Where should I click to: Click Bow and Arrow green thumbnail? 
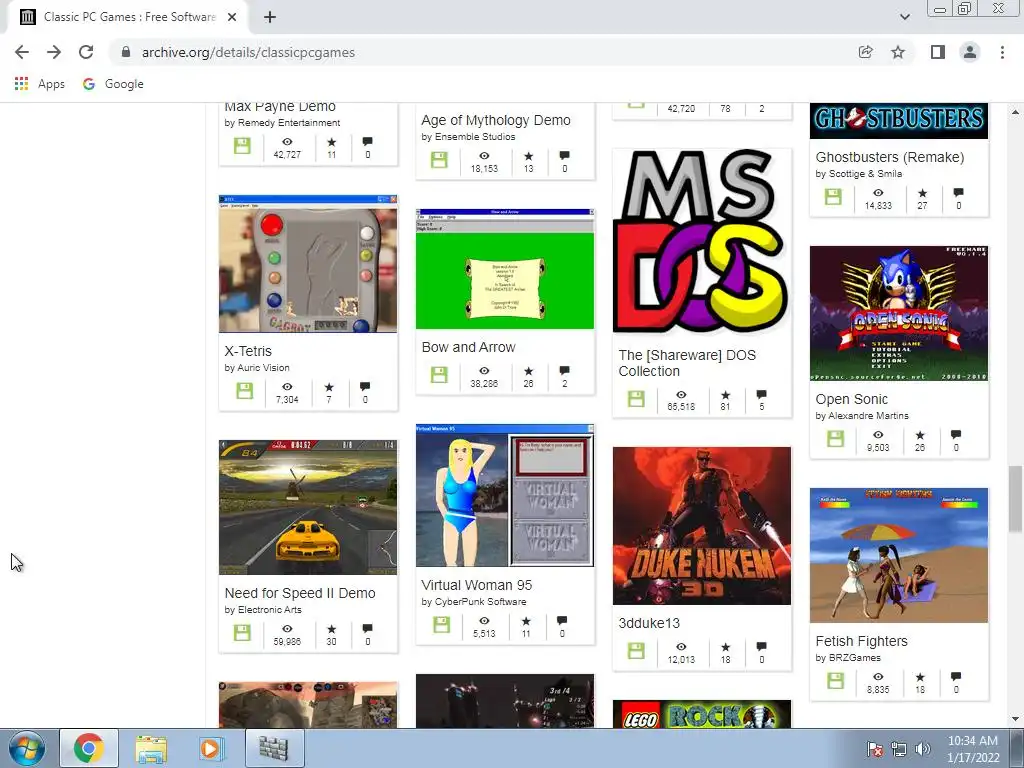tap(505, 269)
